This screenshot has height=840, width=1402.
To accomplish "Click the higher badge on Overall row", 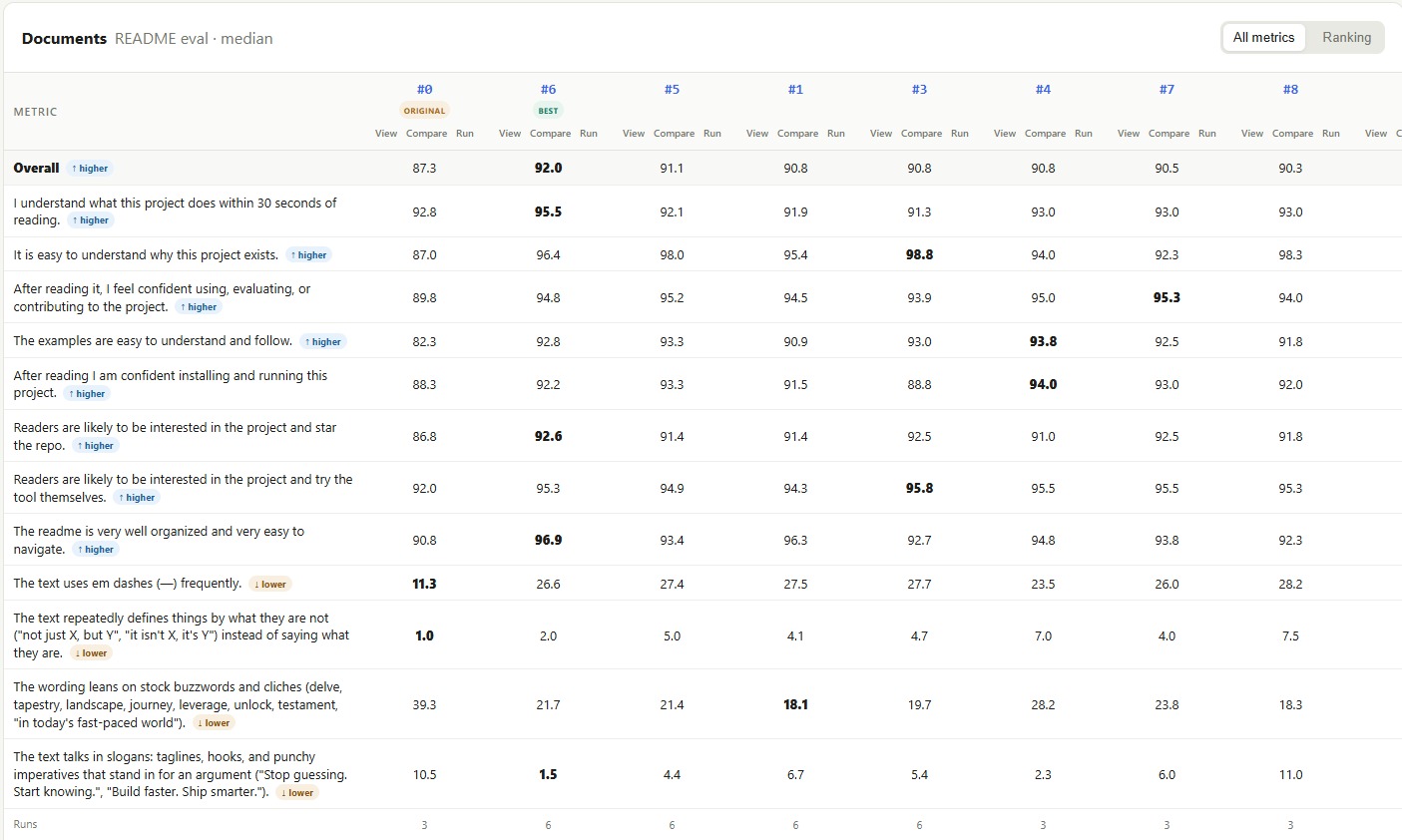I will tap(90, 169).
